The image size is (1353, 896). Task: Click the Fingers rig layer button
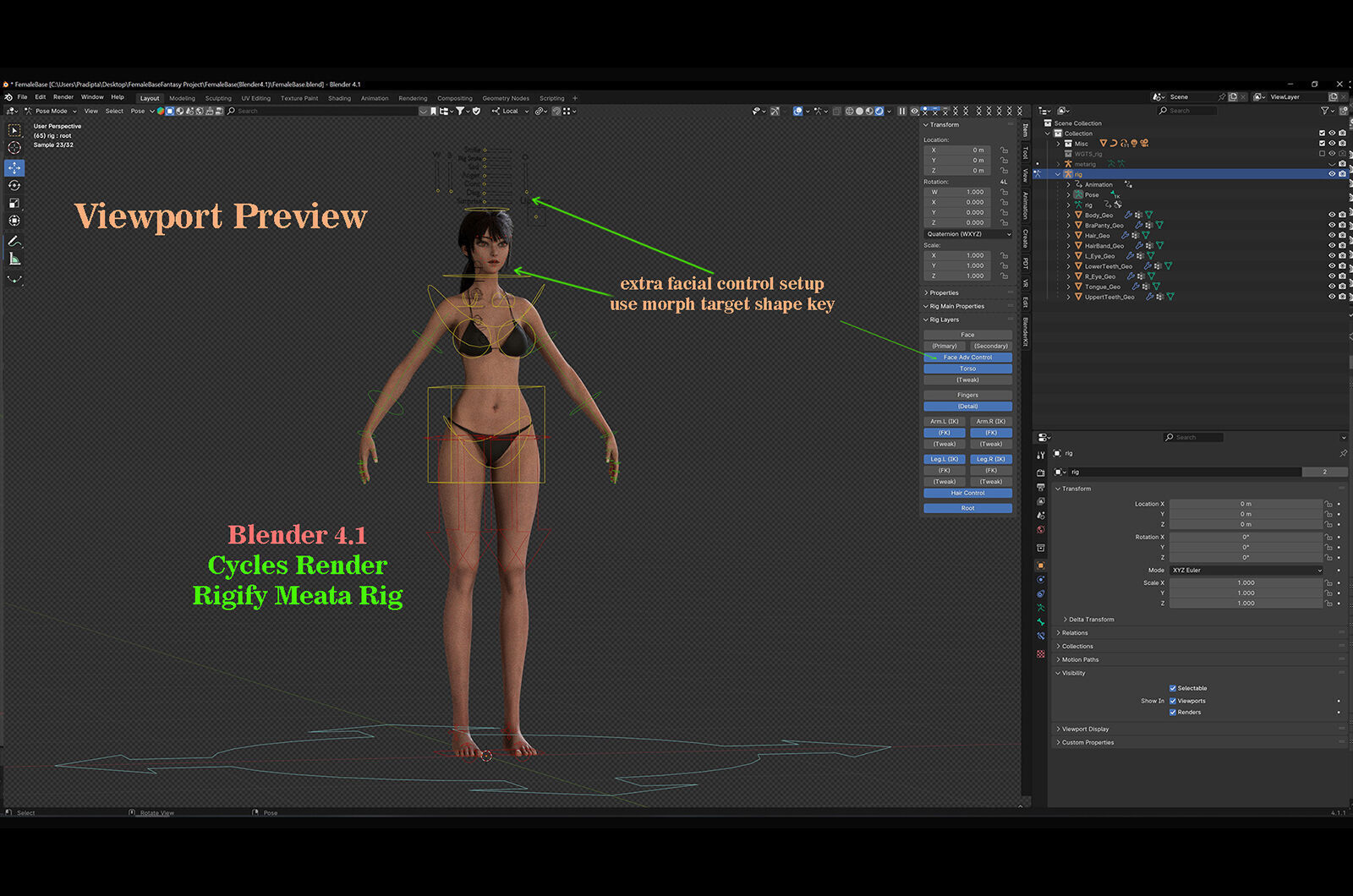[x=967, y=396]
